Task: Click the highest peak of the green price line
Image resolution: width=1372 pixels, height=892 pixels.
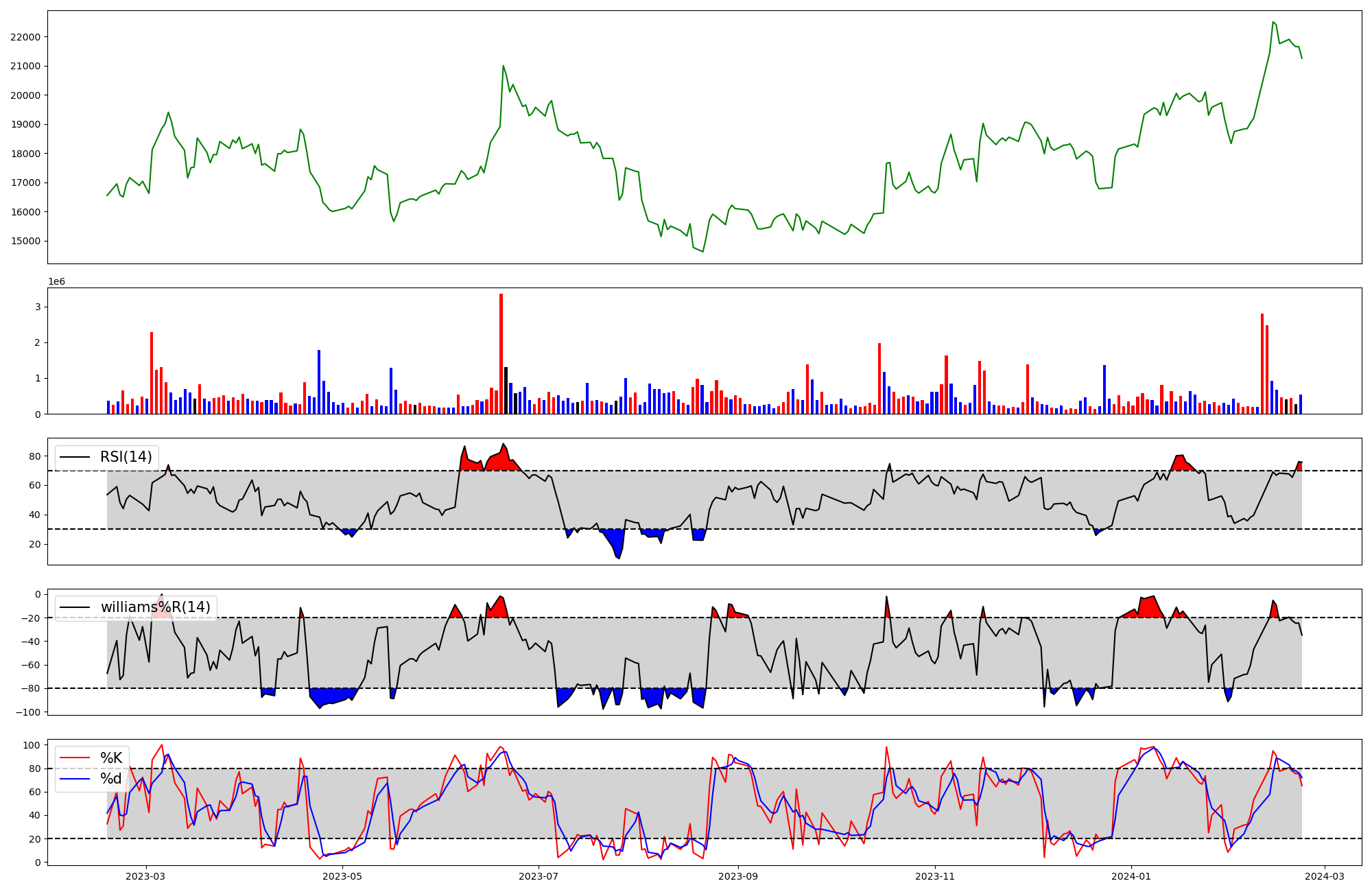Action: 1273,22
